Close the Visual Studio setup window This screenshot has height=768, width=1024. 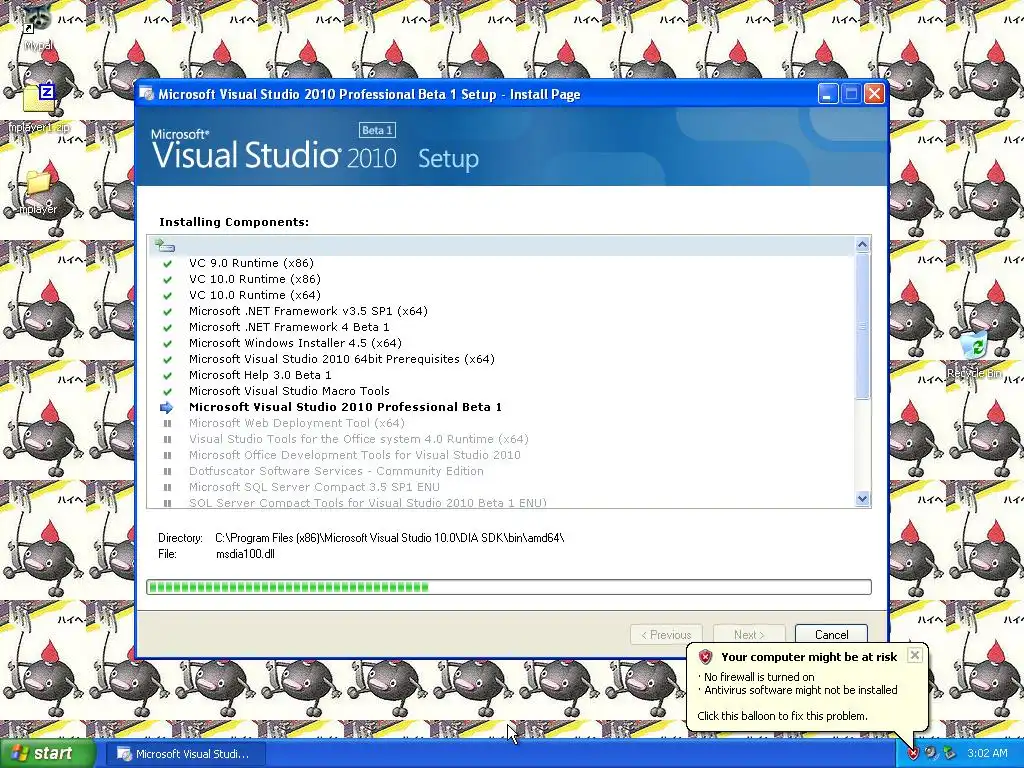[874, 94]
